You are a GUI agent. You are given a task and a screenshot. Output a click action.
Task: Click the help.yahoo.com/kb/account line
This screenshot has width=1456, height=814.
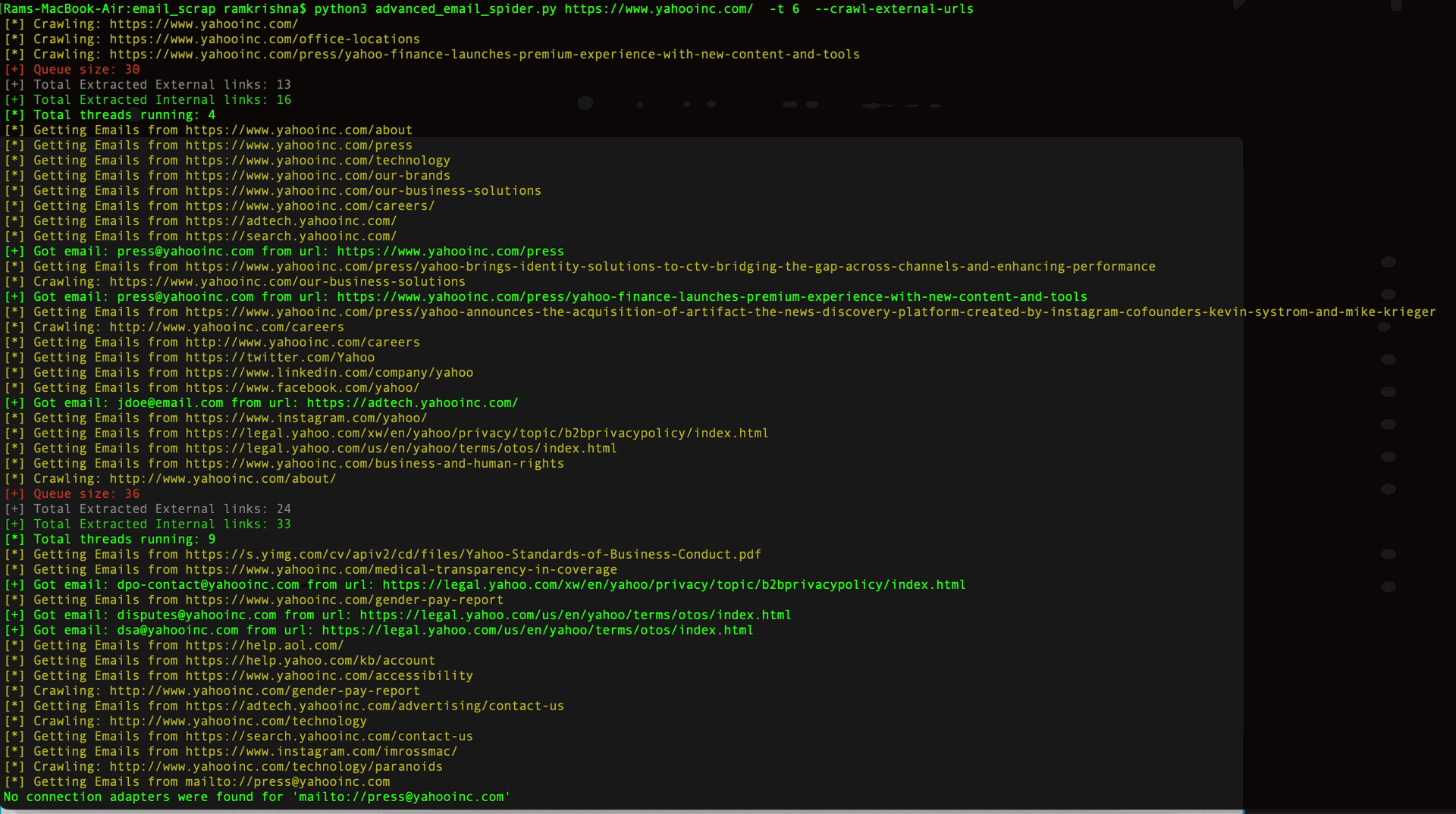point(220,661)
